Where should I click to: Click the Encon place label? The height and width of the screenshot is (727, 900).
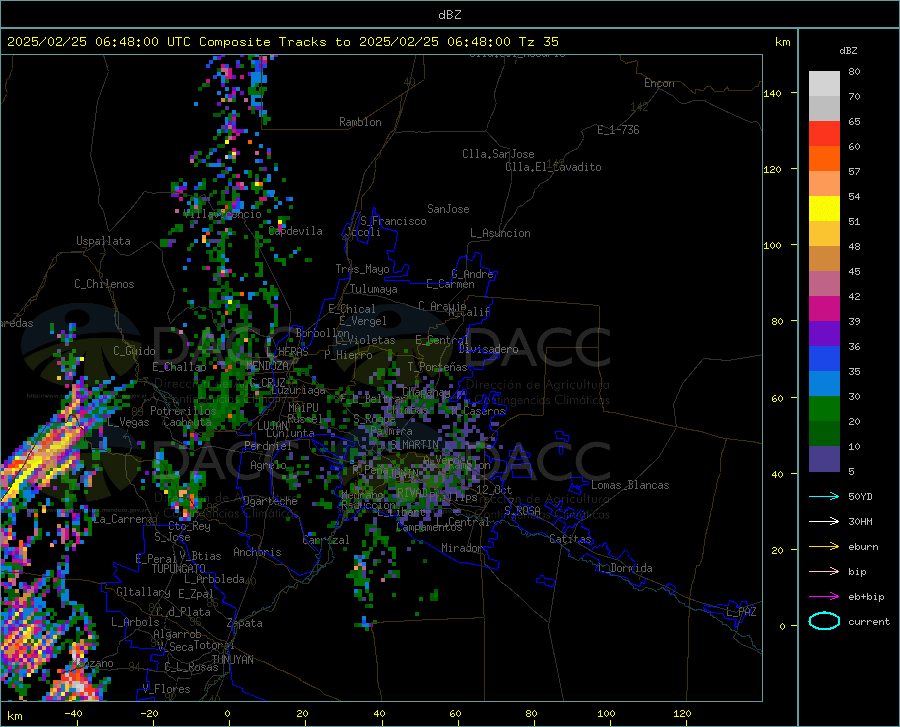tap(659, 83)
